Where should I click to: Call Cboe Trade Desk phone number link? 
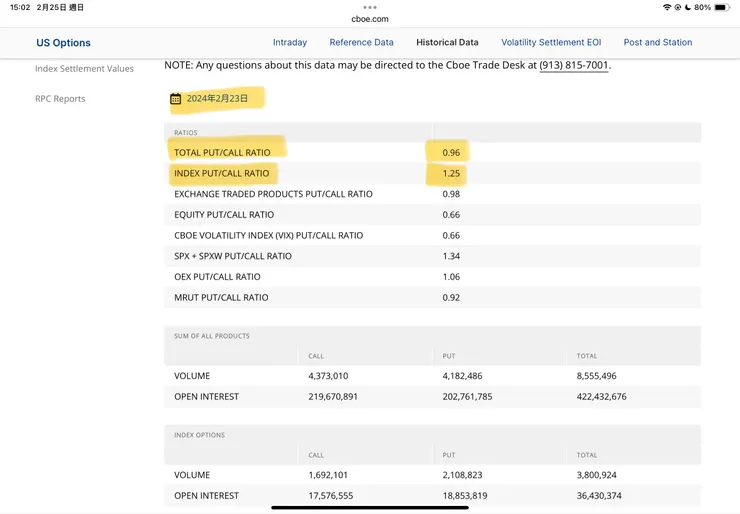pyautogui.click(x=573, y=66)
